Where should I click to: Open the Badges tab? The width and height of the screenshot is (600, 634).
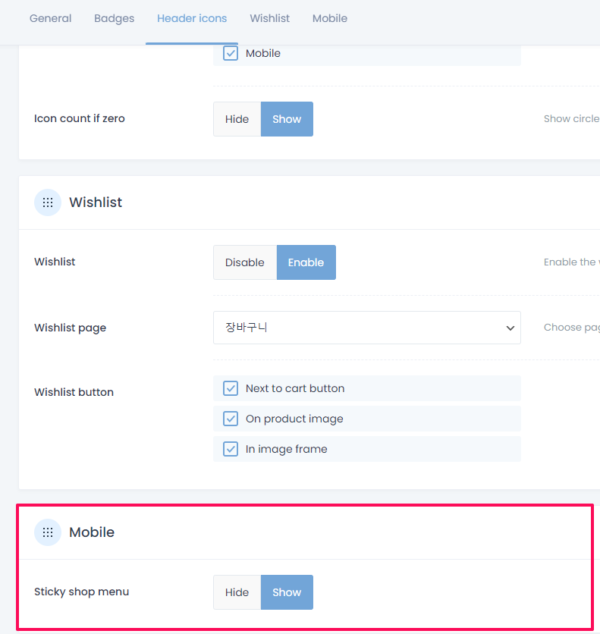tap(114, 18)
